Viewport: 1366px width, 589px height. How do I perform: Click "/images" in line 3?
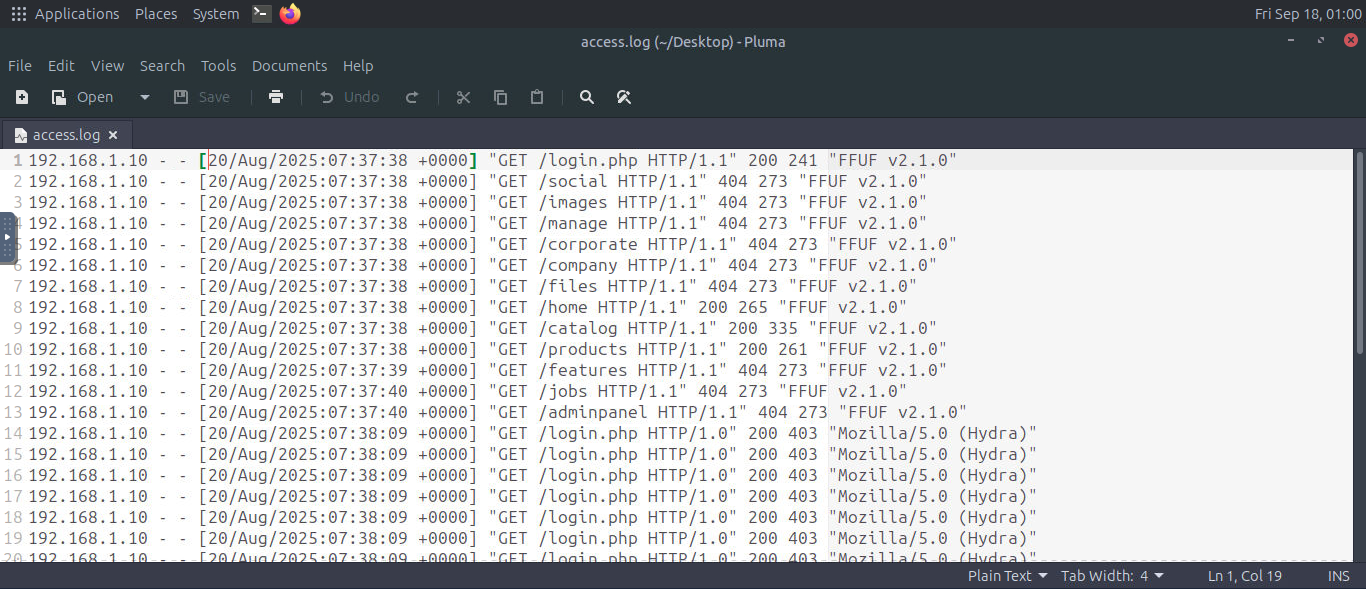point(573,202)
